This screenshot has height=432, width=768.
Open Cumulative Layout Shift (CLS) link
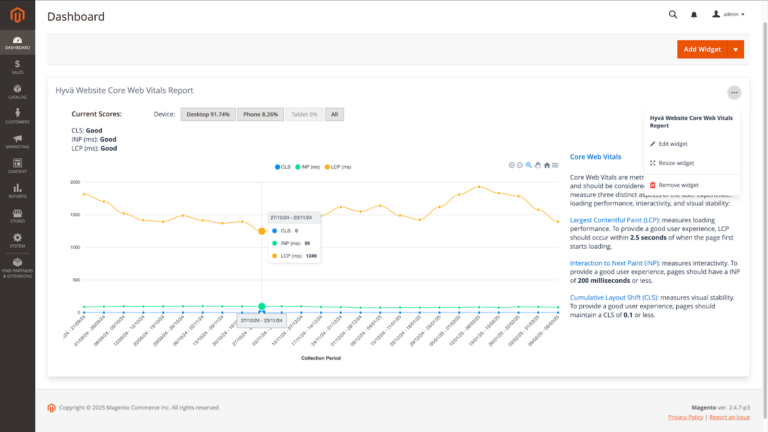[x=613, y=298]
